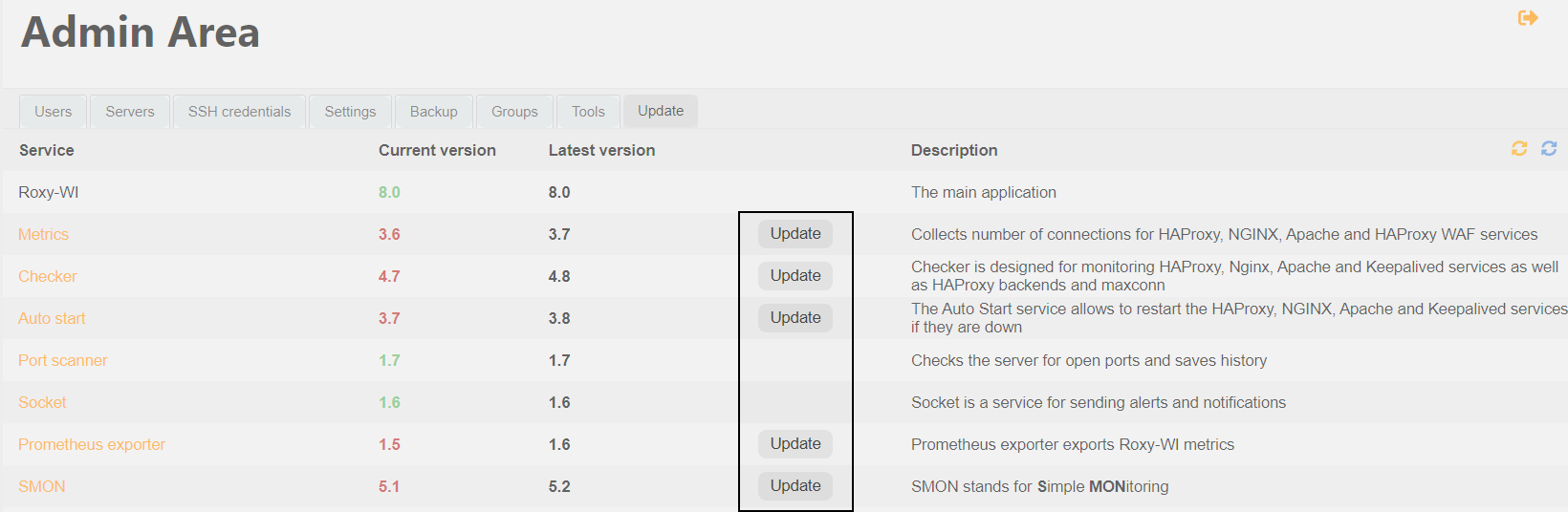Select the Backup tab
Screen dimensions: 1568x512
pyautogui.click(x=434, y=112)
